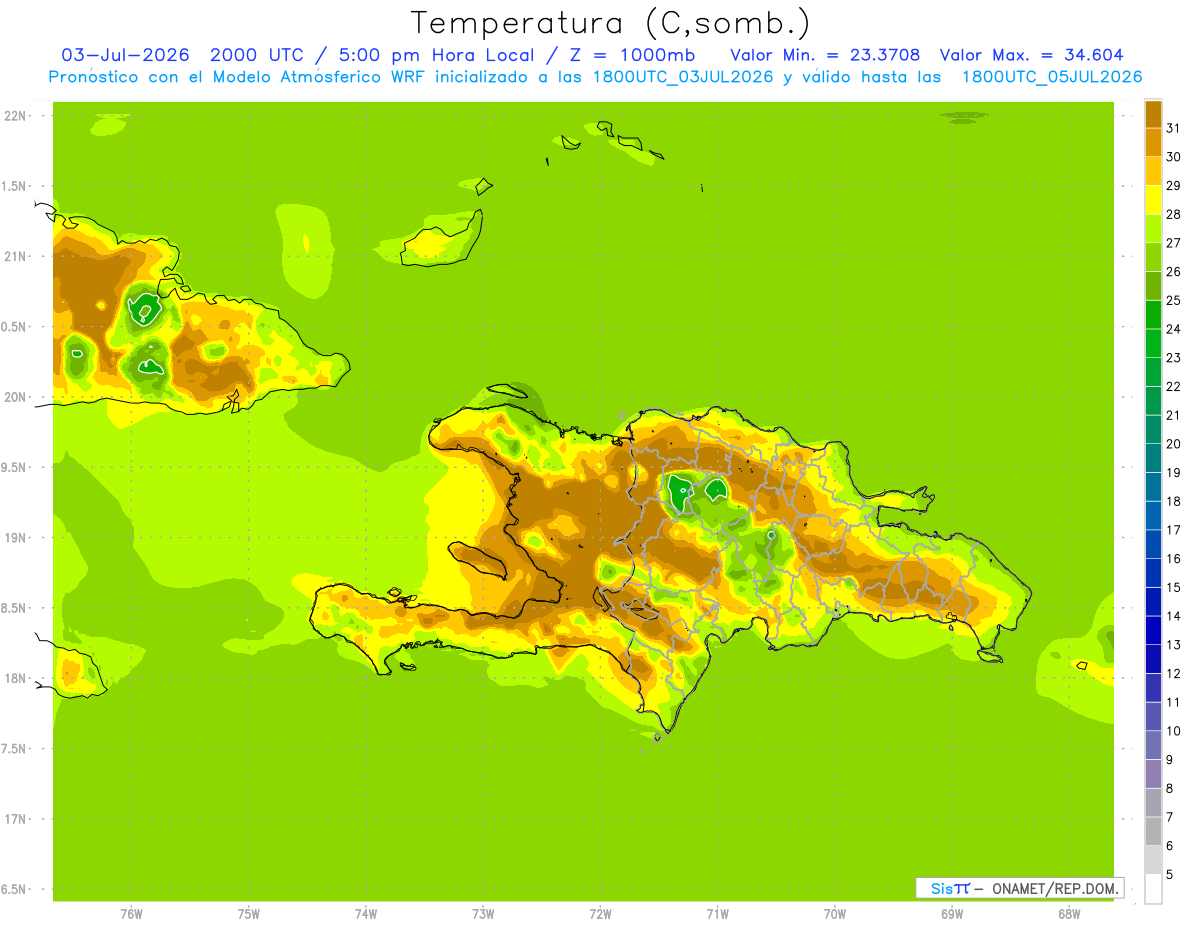Click the color bar label "25"
The height and width of the screenshot is (927, 1200).
pyautogui.click(x=1174, y=300)
